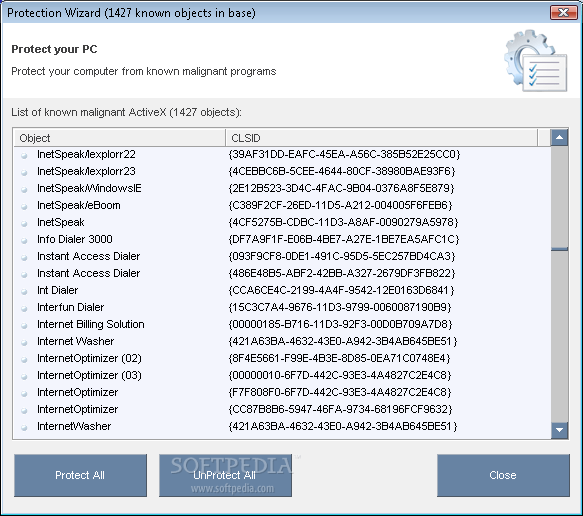
Task: Click CLSID {00000010-6F7D-442C-93E3-4A4827C2E4C8}
Action: tap(340, 375)
